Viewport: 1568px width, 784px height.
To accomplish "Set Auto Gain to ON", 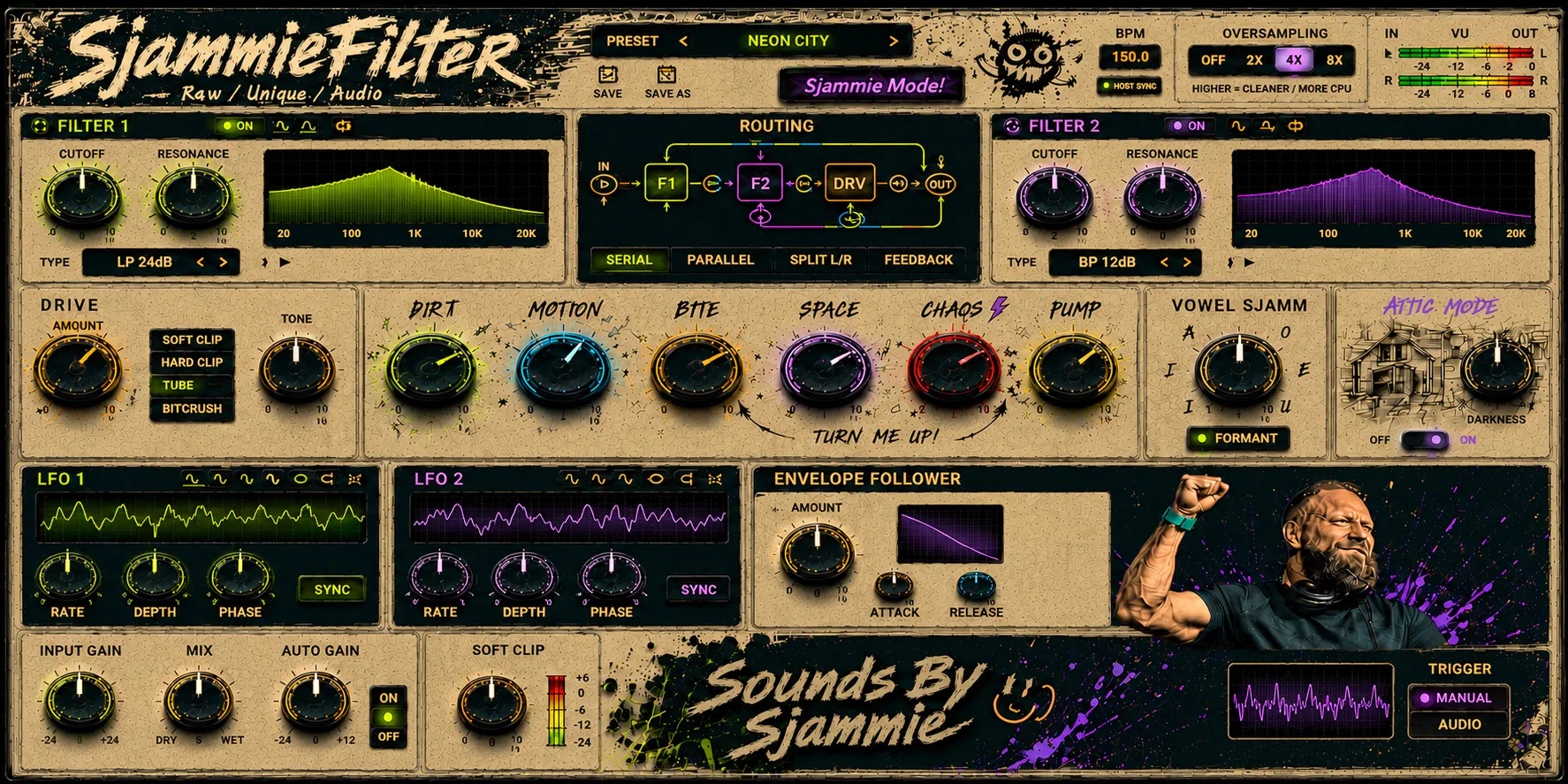I will pyautogui.click(x=389, y=697).
